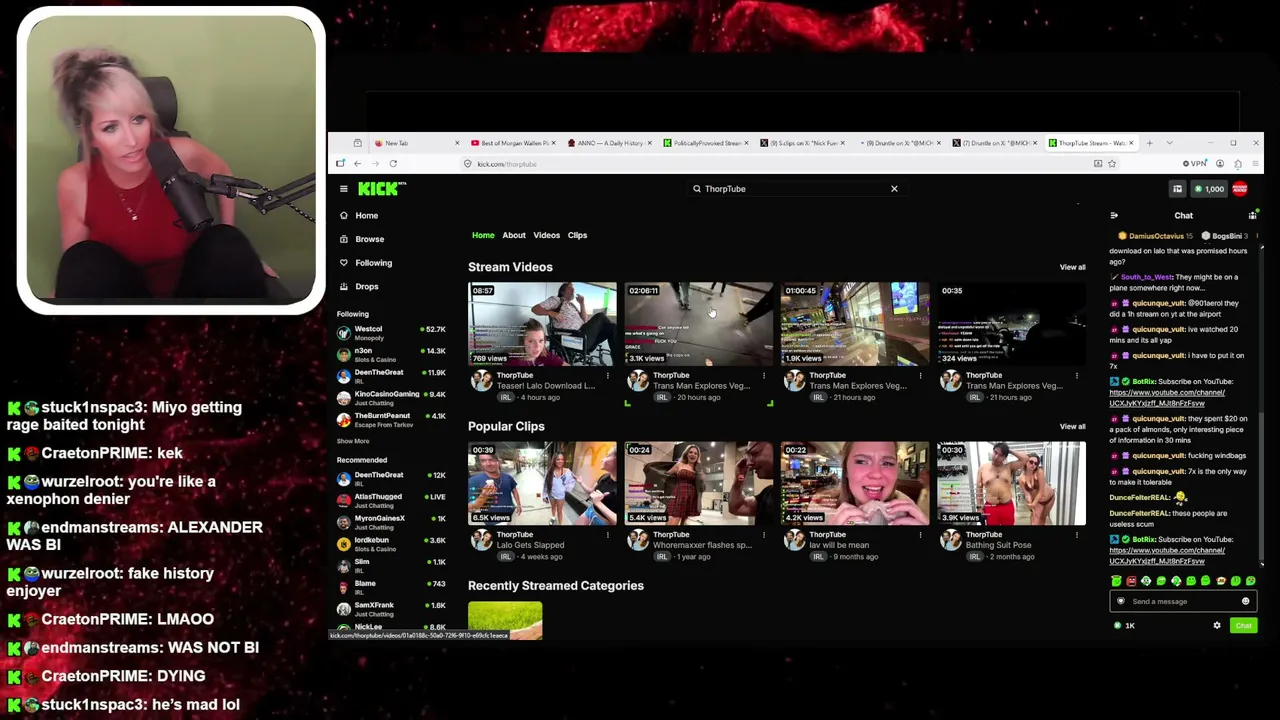Click the Send a message chat field

[1182, 601]
